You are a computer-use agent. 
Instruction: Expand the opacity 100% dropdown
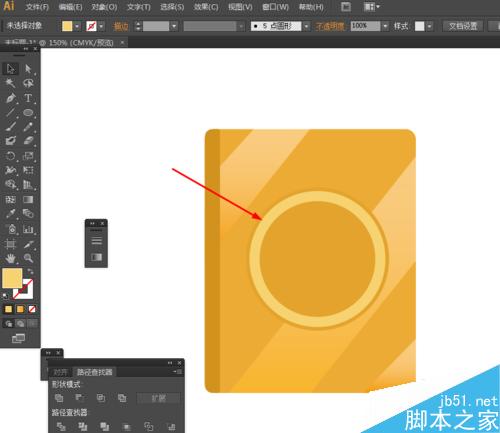[385, 26]
